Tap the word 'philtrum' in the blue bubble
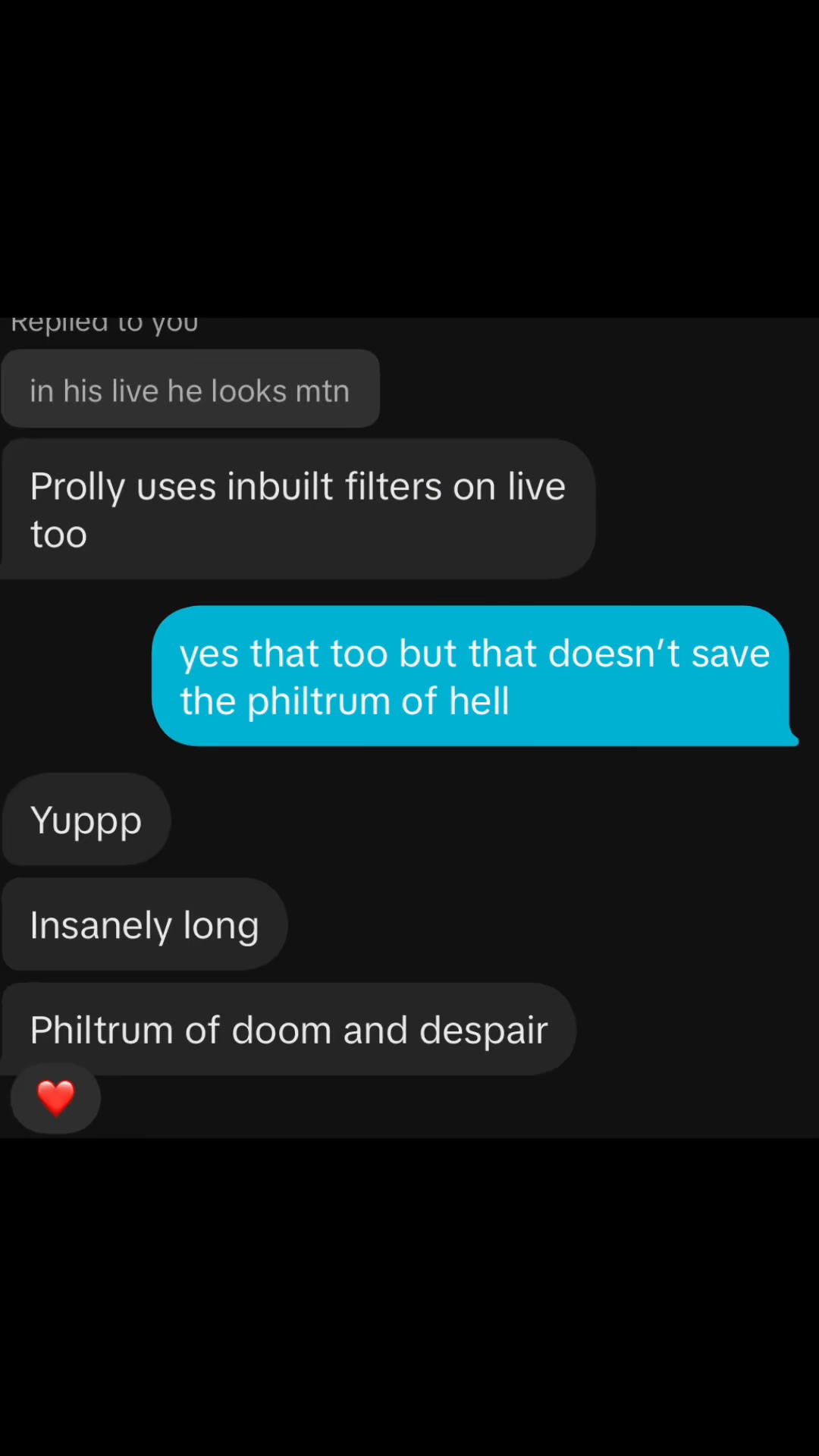 click(x=319, y=702)
